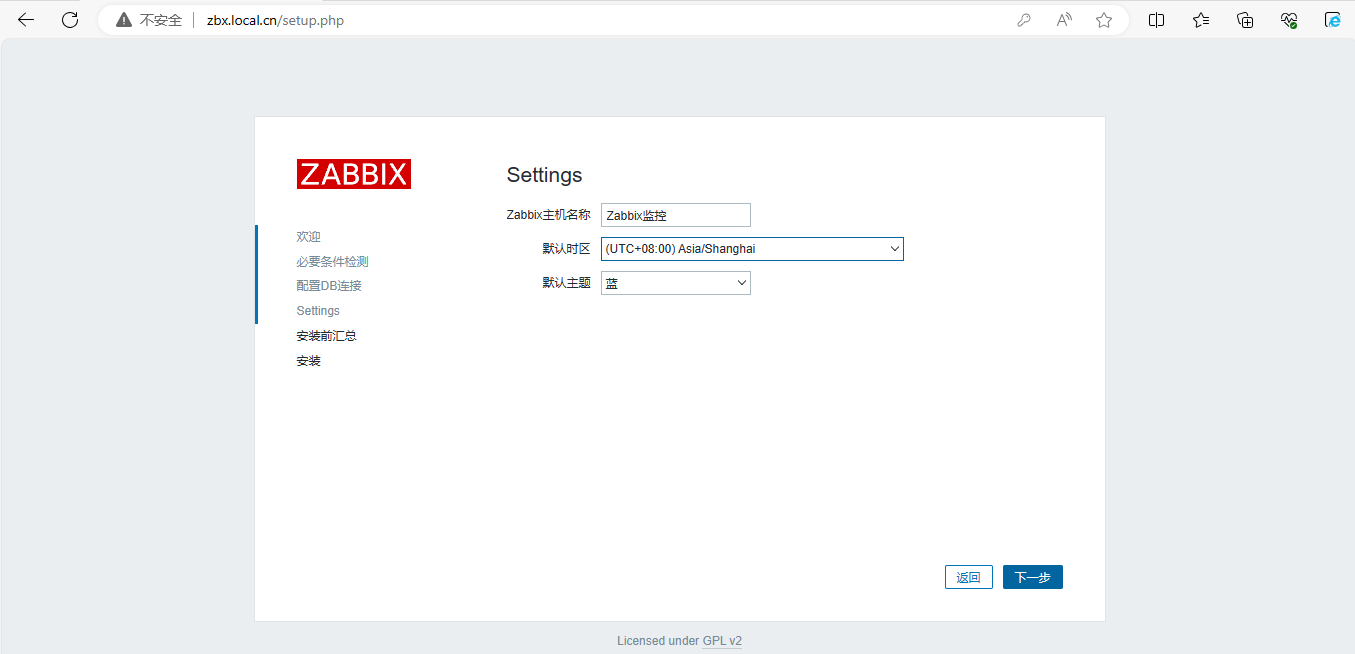Open the GPL v2 license link
1355x654 pixels.
[722, 641]
